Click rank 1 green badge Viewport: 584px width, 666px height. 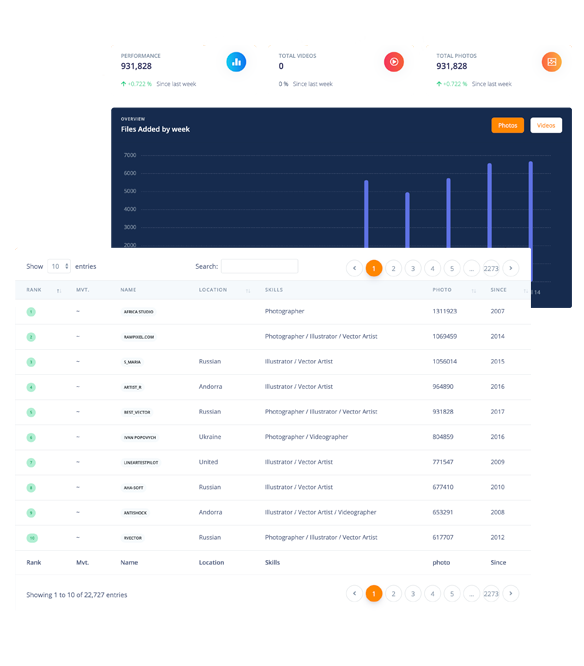[31, 312]
